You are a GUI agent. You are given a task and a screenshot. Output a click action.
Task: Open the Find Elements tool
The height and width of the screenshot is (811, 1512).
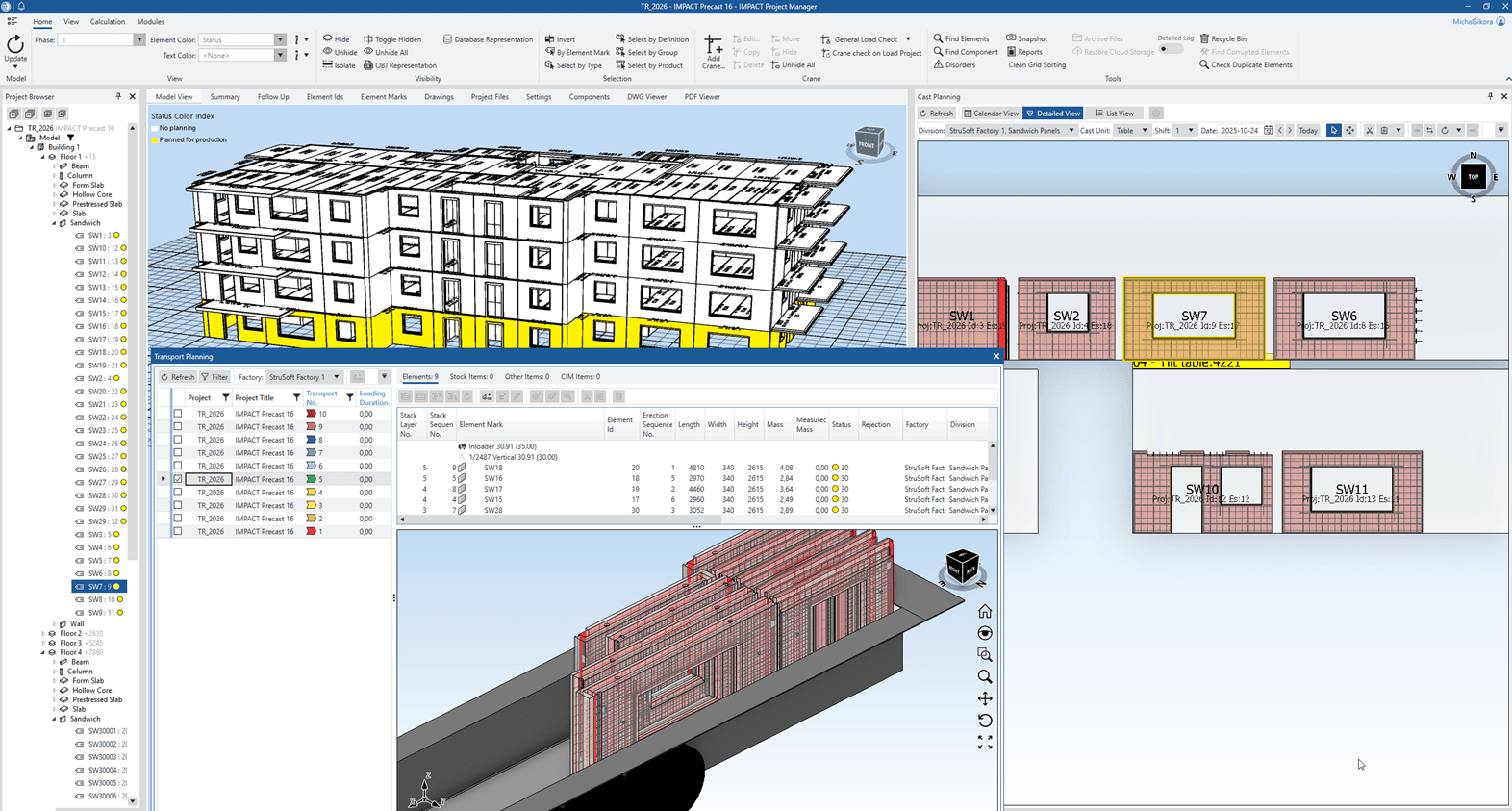click(960, 39)
